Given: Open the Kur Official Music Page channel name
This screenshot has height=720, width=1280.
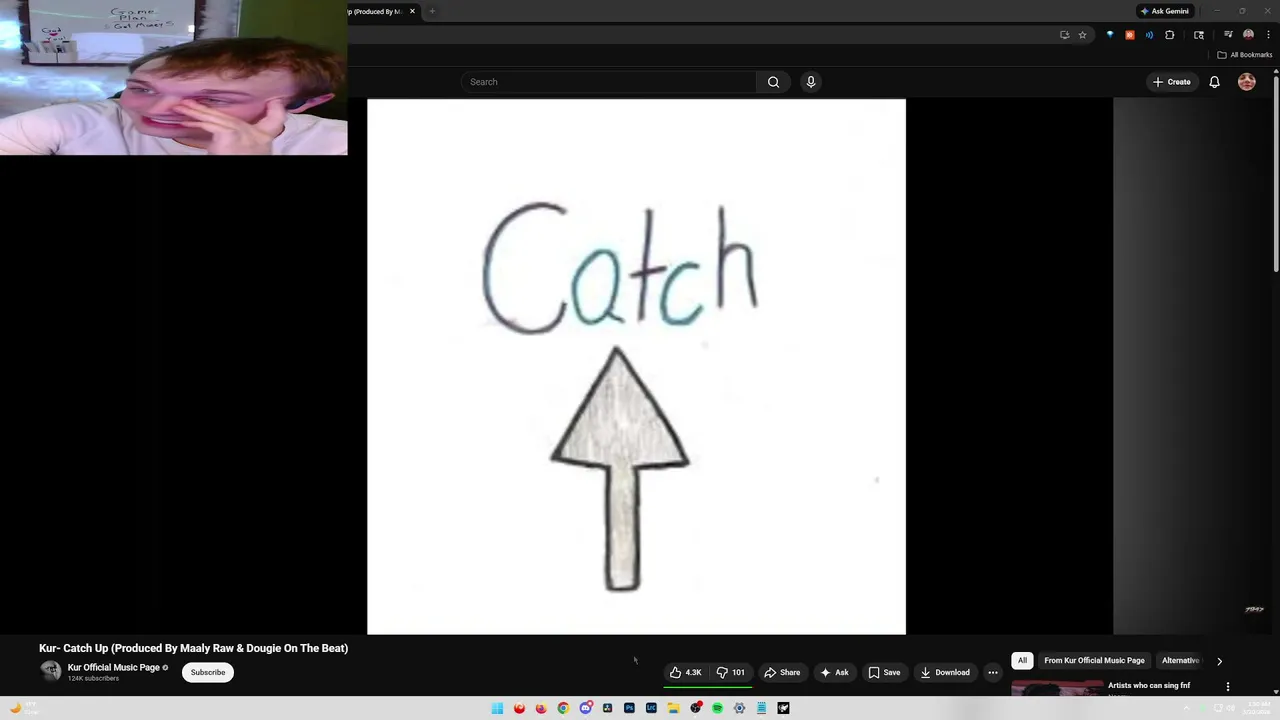Looking at the screenshot, I should click(114, 667).
